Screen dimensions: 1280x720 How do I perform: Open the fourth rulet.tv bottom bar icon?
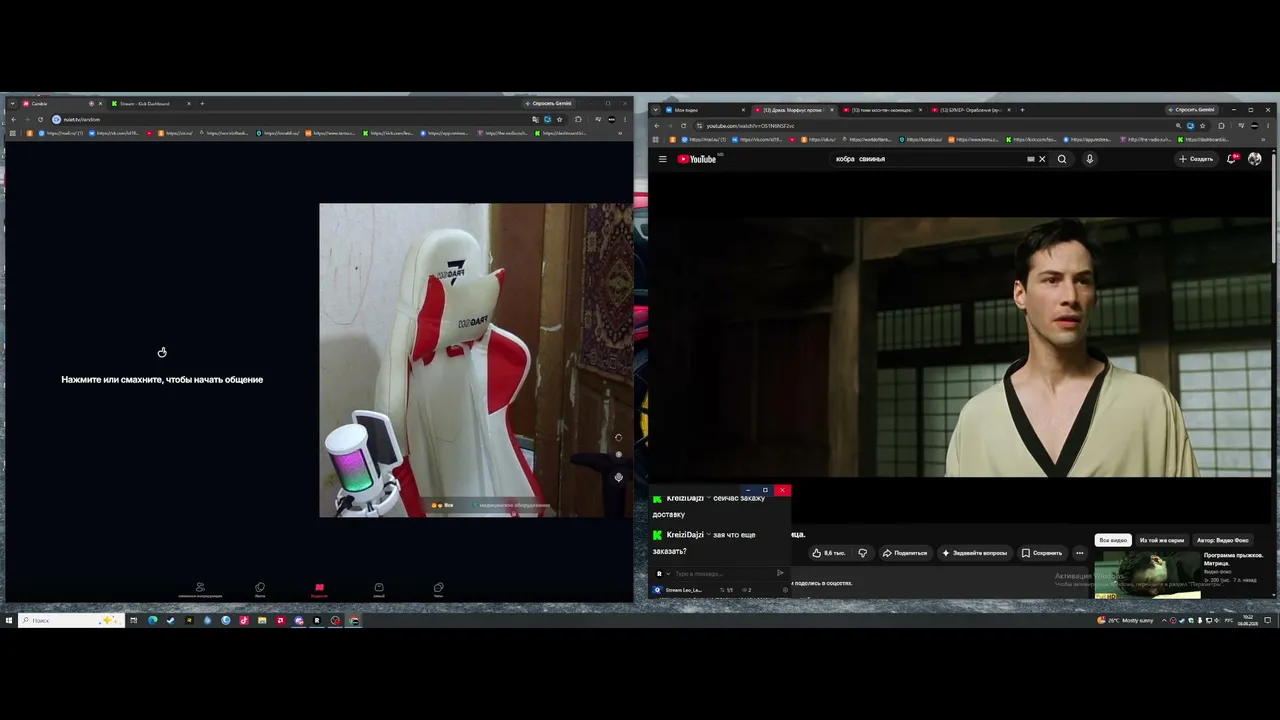coord(379,589)
